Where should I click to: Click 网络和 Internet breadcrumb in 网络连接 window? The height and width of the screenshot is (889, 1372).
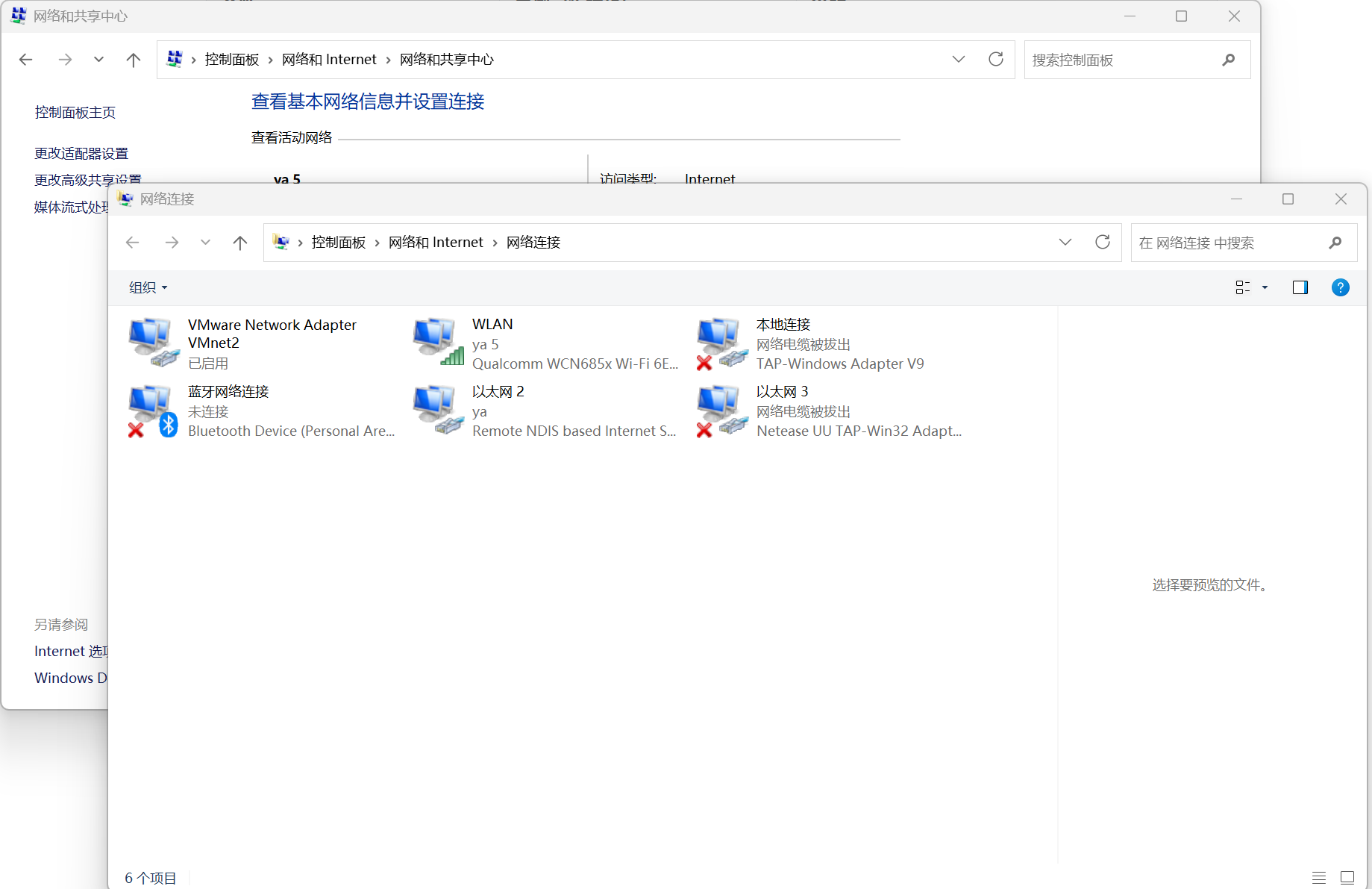pos(436,243)
